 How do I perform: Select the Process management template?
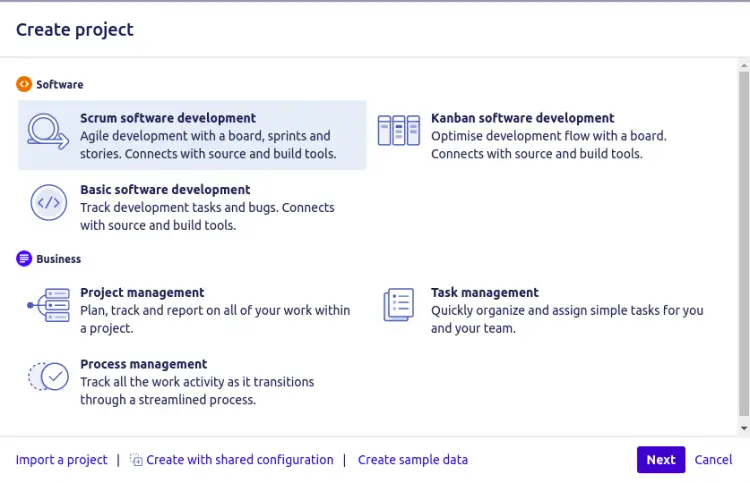pyautogui.click(x=143, y=365)
